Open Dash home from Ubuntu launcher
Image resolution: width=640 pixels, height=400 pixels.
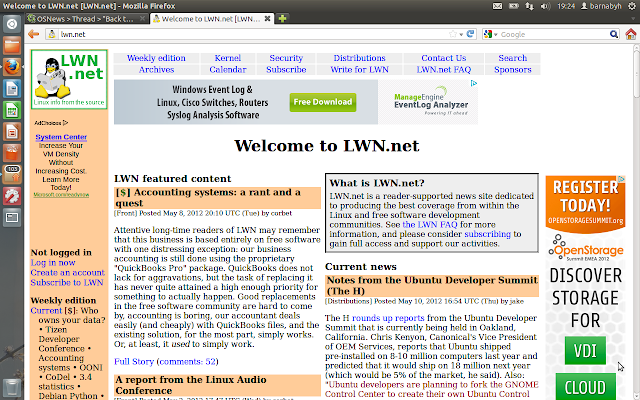click(x=12, y=24)
